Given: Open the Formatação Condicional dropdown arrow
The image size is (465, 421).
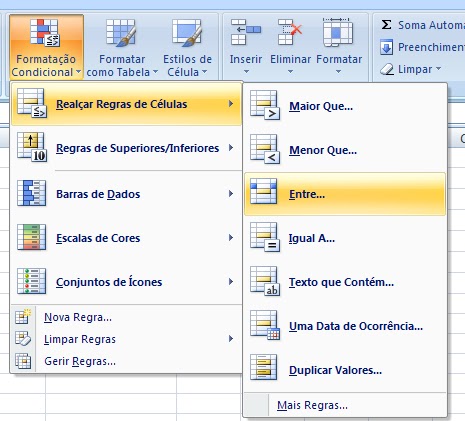Looking at the screenshot, I should [x=78, y=72].
